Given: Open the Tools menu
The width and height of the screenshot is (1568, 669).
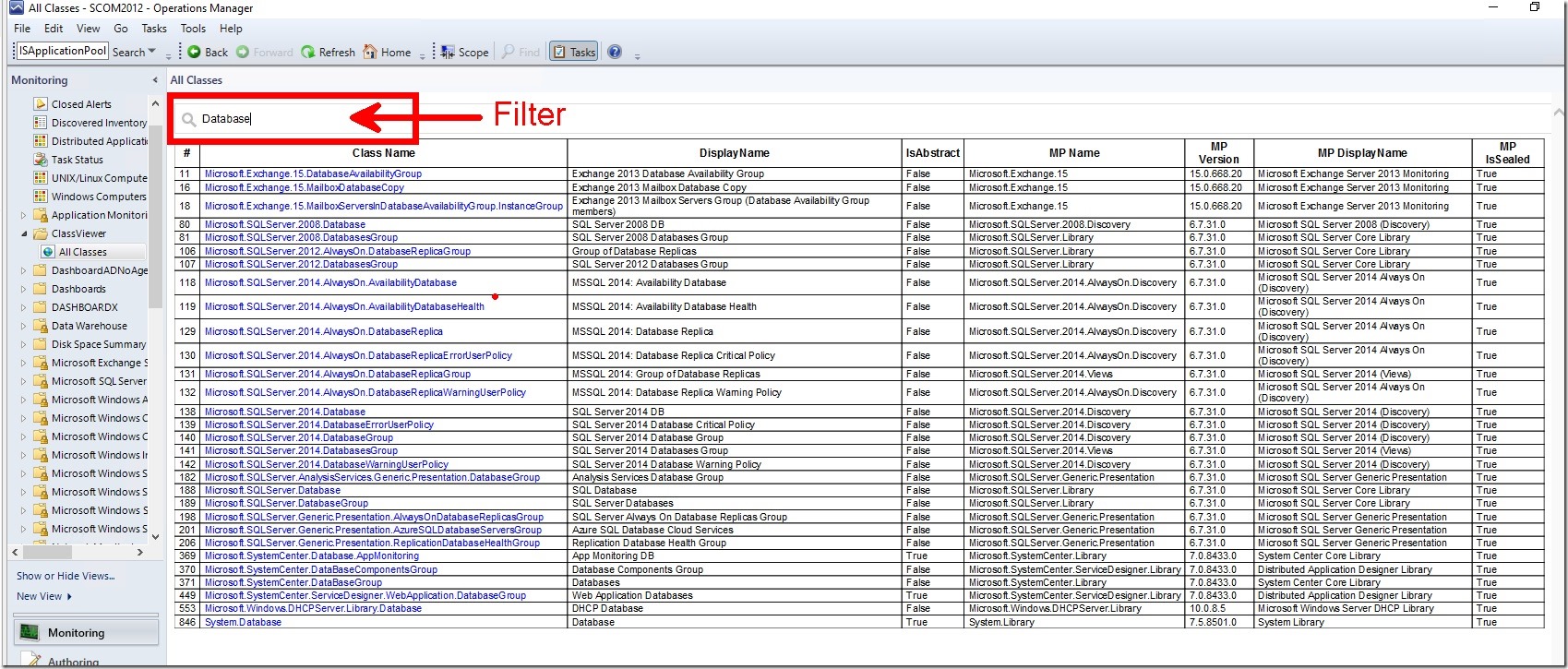Looking at the screenshot, I should (x=193, y=29).
